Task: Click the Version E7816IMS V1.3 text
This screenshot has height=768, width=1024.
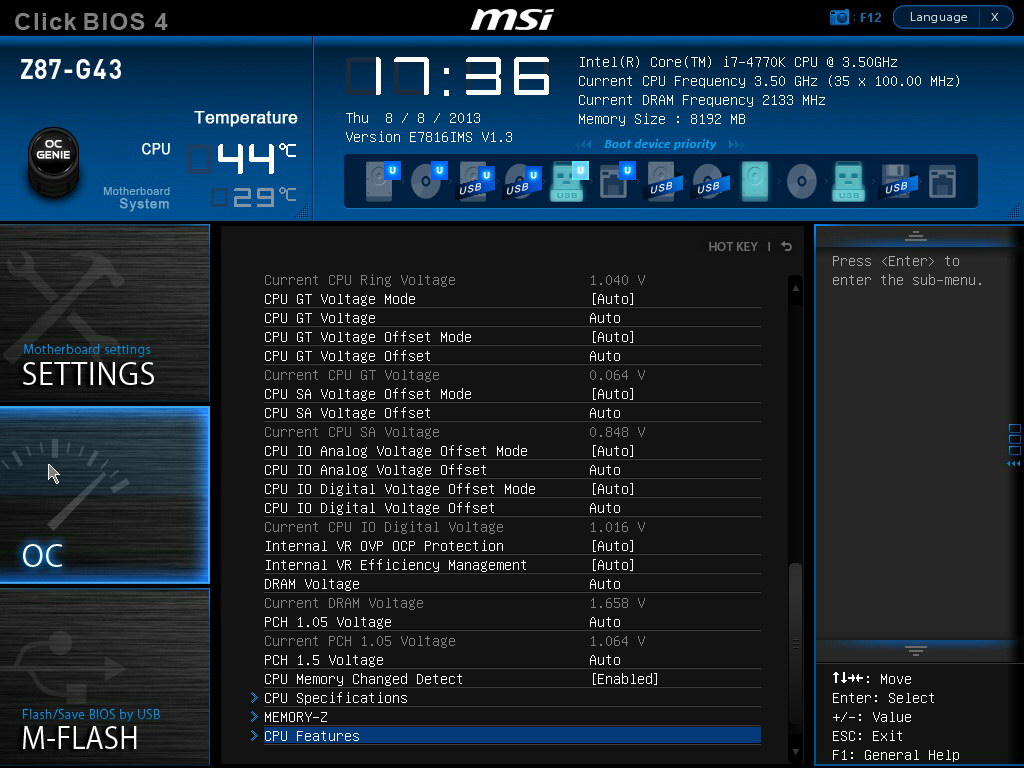Action: (x=429, y=137)
